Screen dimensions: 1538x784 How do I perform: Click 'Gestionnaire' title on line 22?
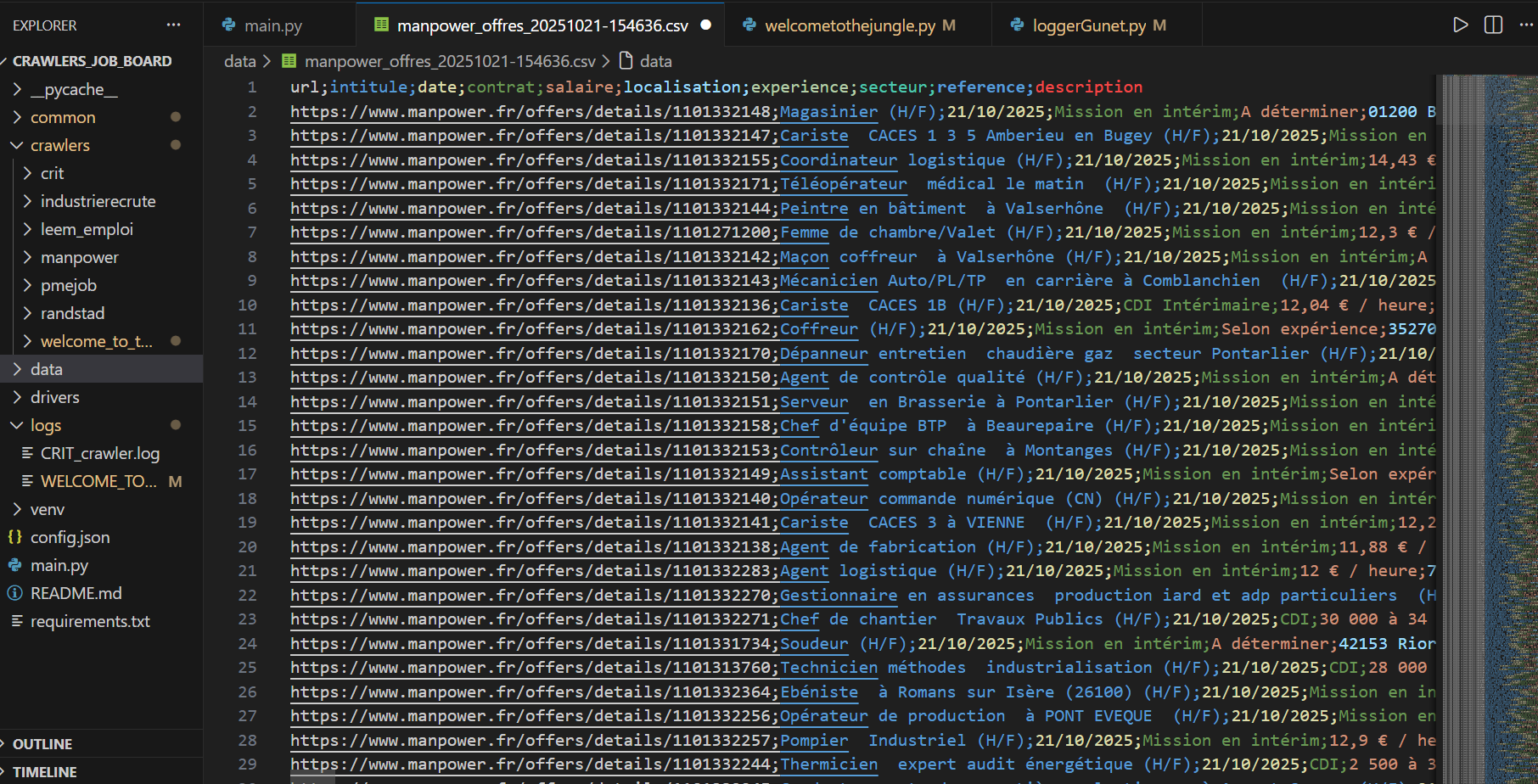(x=839, y=596)
